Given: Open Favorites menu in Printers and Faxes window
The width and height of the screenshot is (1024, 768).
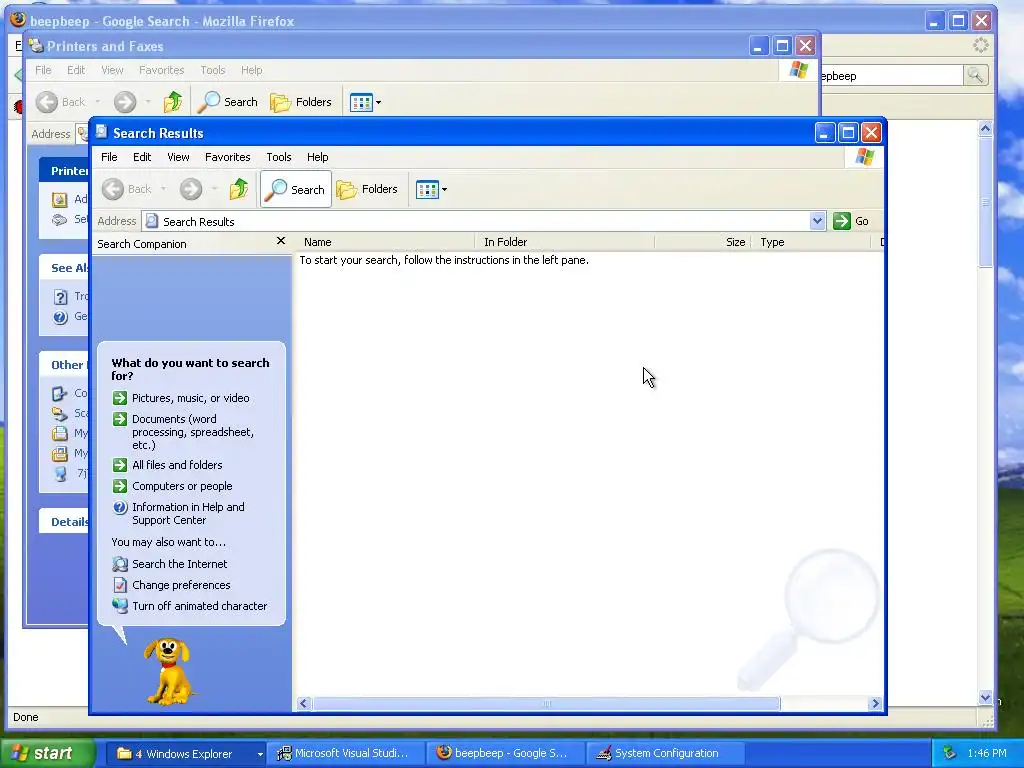Looking at the screenshot, I should point(161,71).
